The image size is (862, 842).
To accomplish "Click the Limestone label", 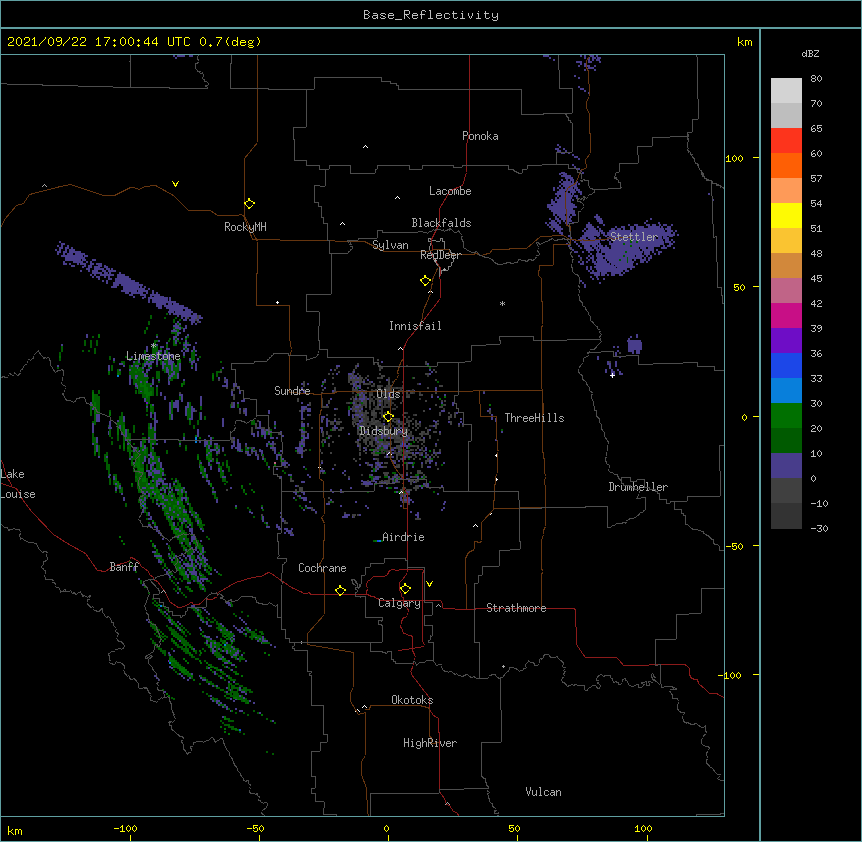I will click(x=153, y=356).
